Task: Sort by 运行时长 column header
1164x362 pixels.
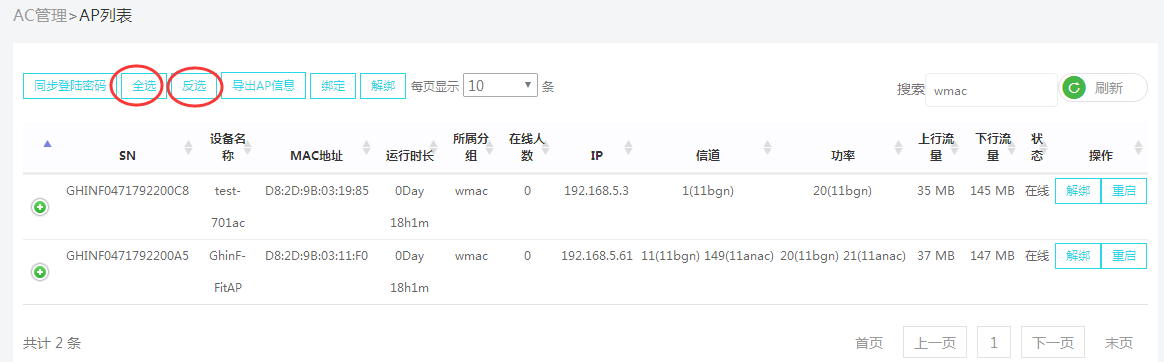Action: [409, 156]
